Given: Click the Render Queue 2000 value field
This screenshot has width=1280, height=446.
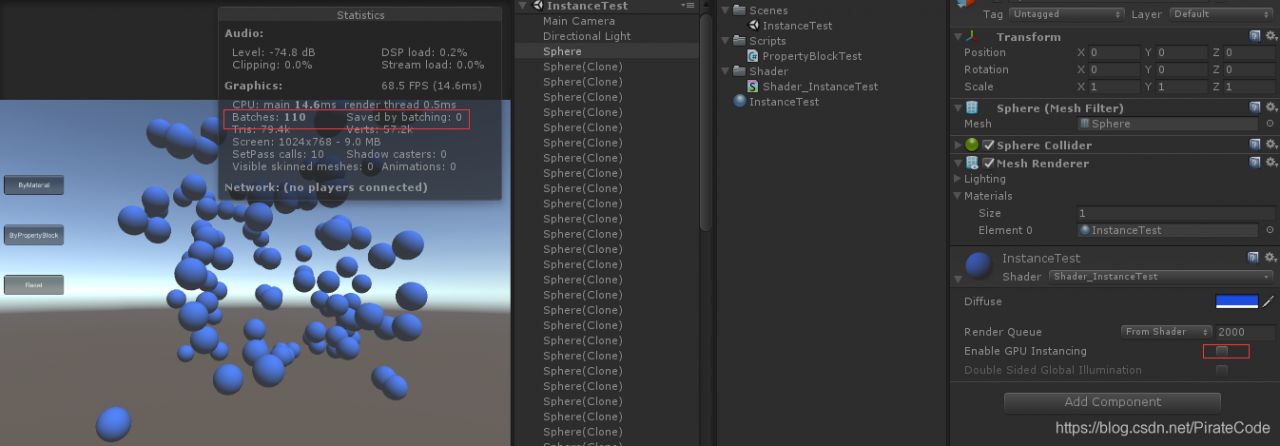Looking at the screenshot, I should pos(1247,331).
